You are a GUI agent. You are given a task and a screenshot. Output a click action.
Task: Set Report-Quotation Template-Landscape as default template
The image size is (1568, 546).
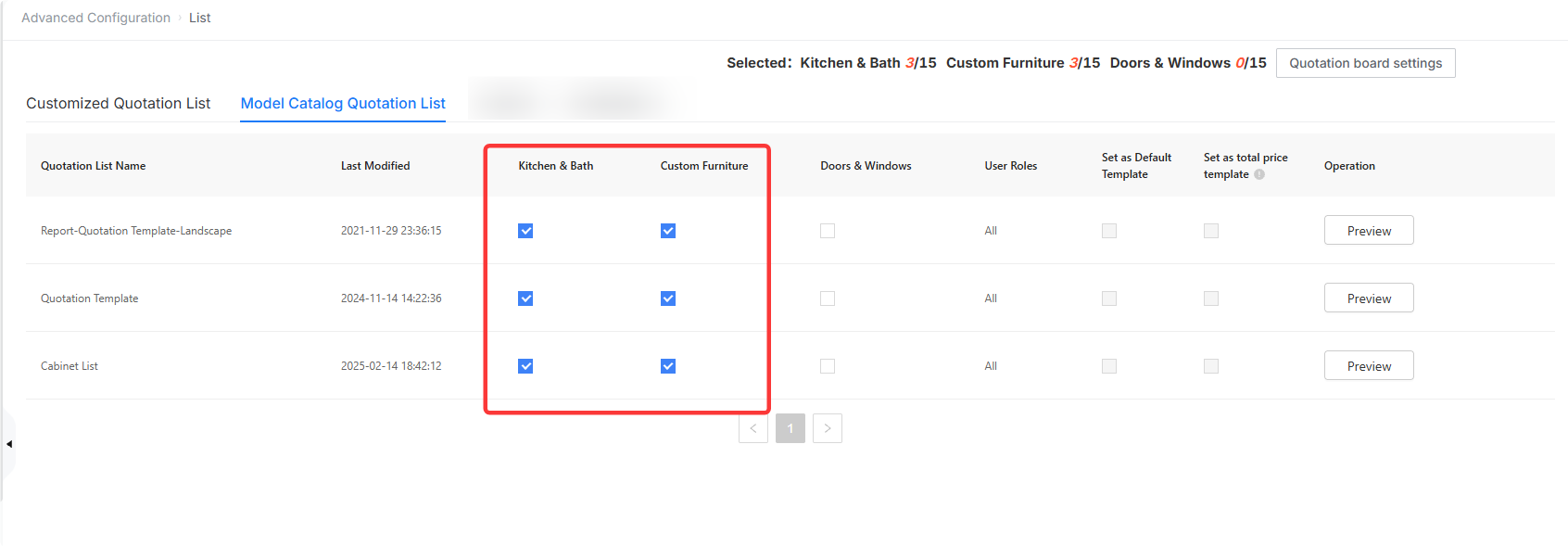(1109, 231)
